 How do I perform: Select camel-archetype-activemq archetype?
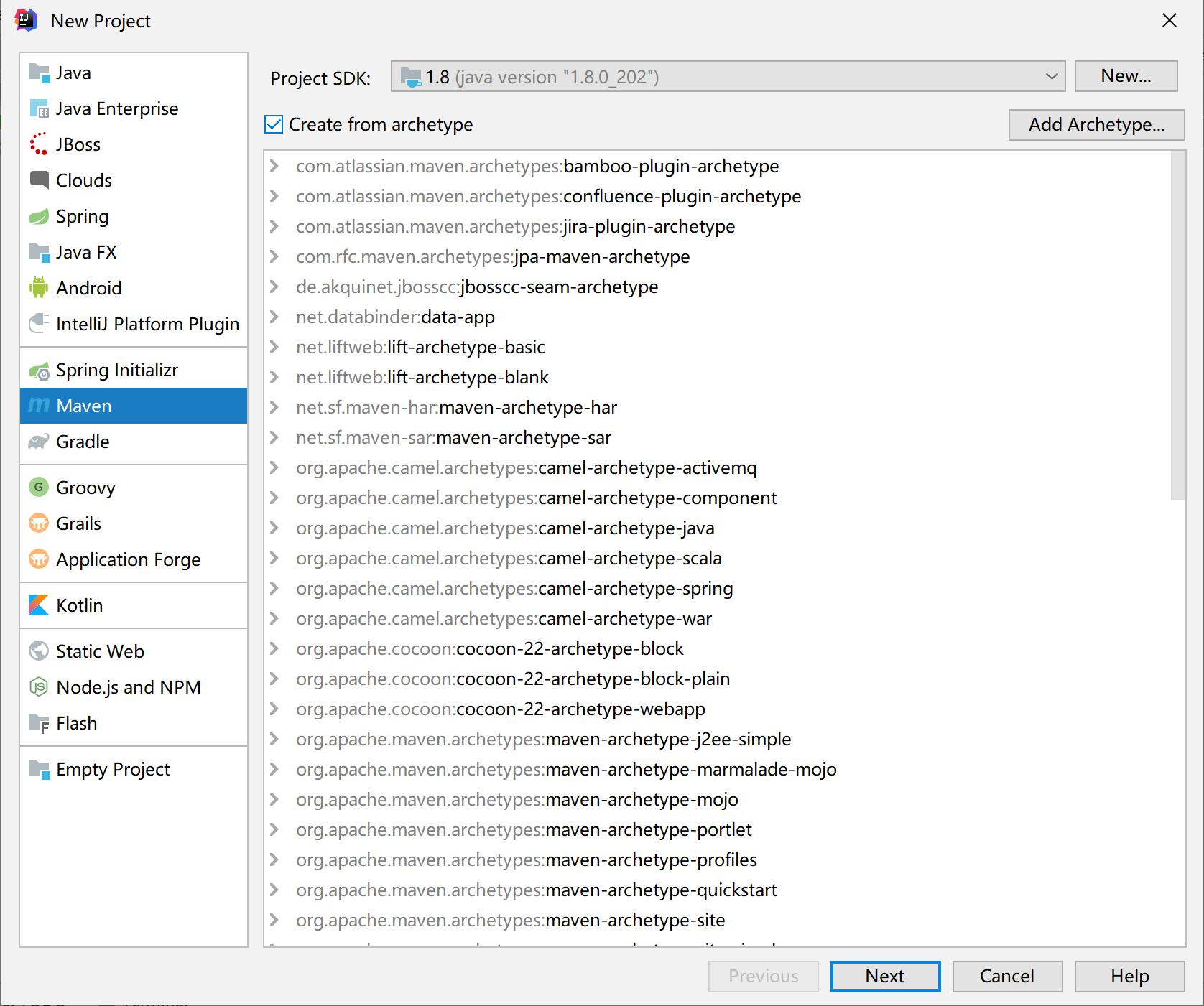click(x=527, y=467)
